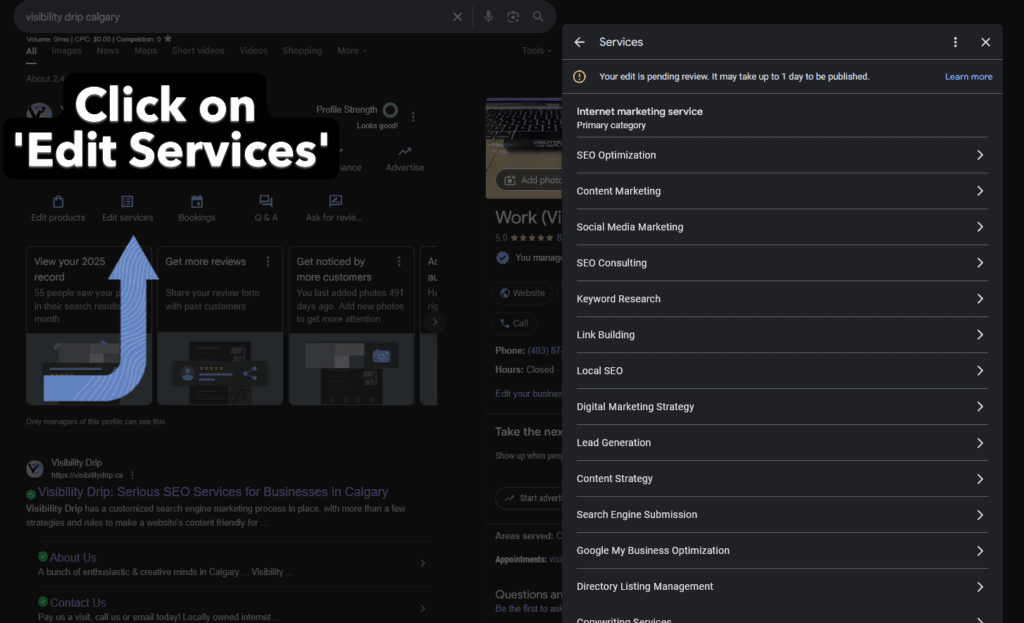Open the Visibility Drip search result link
1024x623 pixels.
point(213,492)
